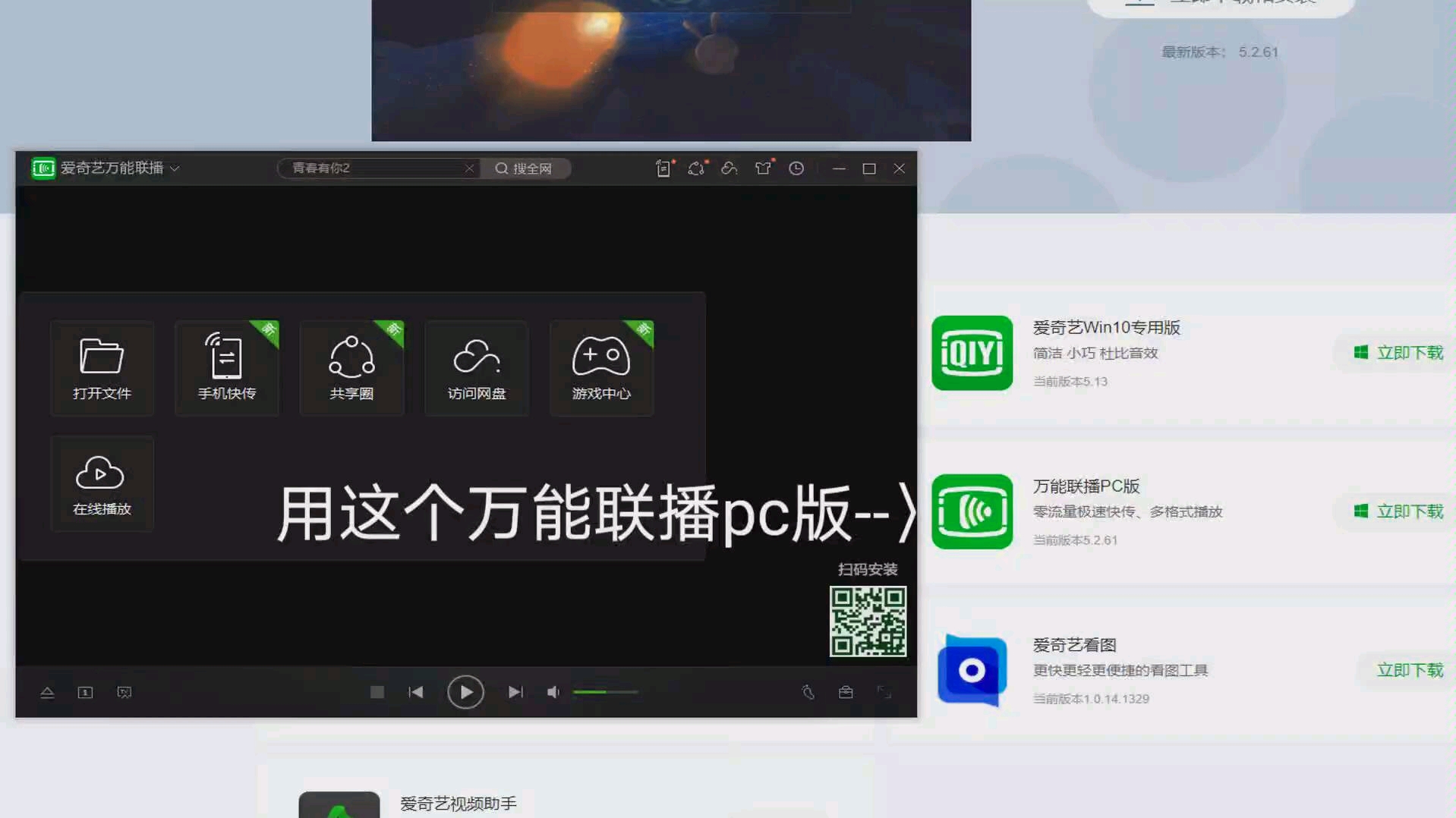The height and width of the screenshot is (818, 1456).
Task: Click the 最新版本: 5.2.61 text
Action: [x=1219, y=52]
